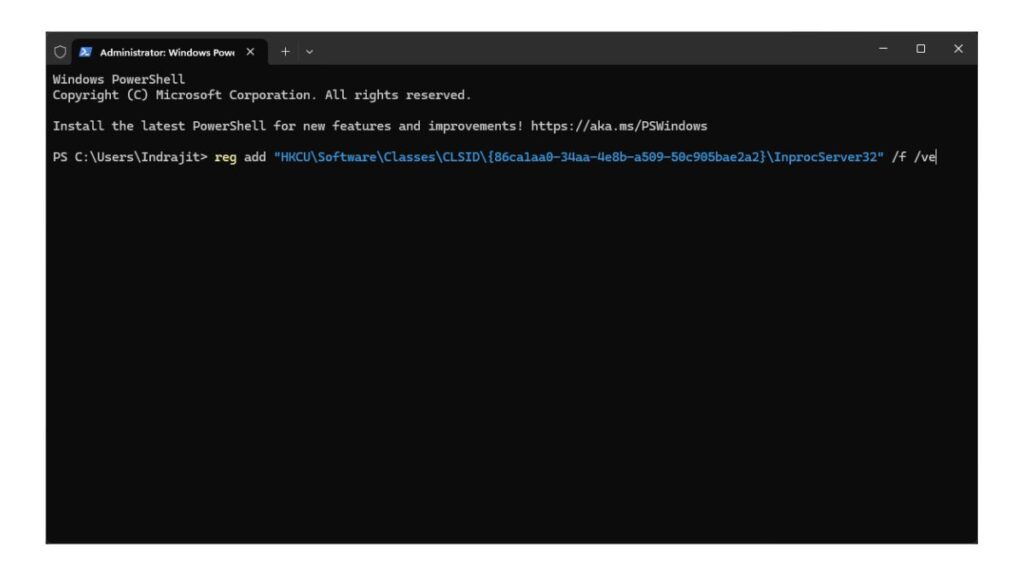Click the minimize icon in the titlebar
Viewport: 1024px width, 576px height.
point(882,48)
